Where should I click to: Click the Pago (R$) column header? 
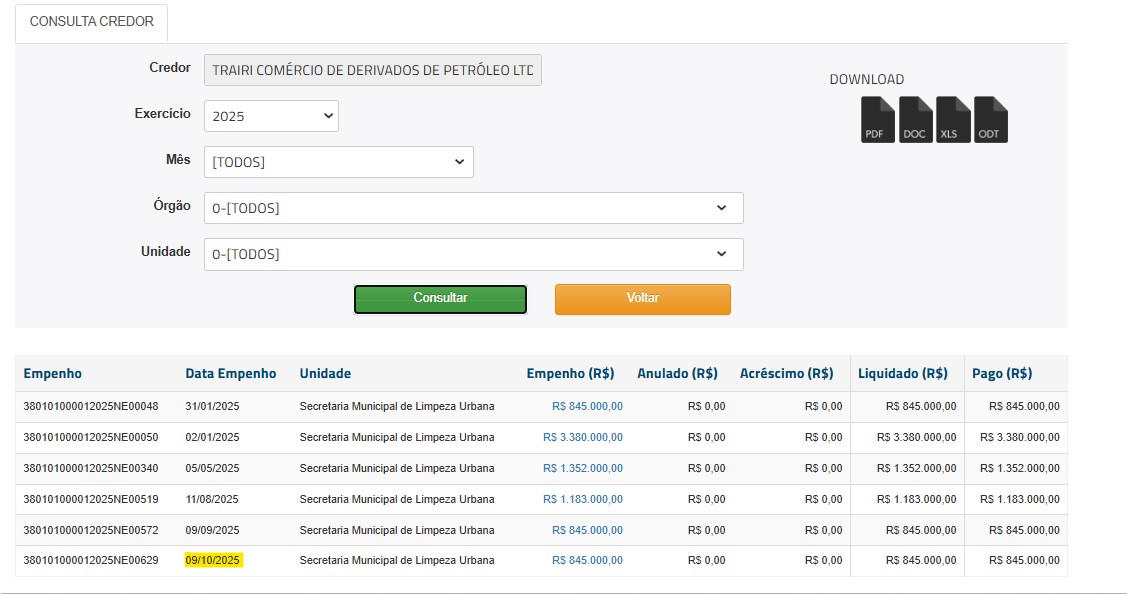pyautogui.click(x=1001, y=373)
